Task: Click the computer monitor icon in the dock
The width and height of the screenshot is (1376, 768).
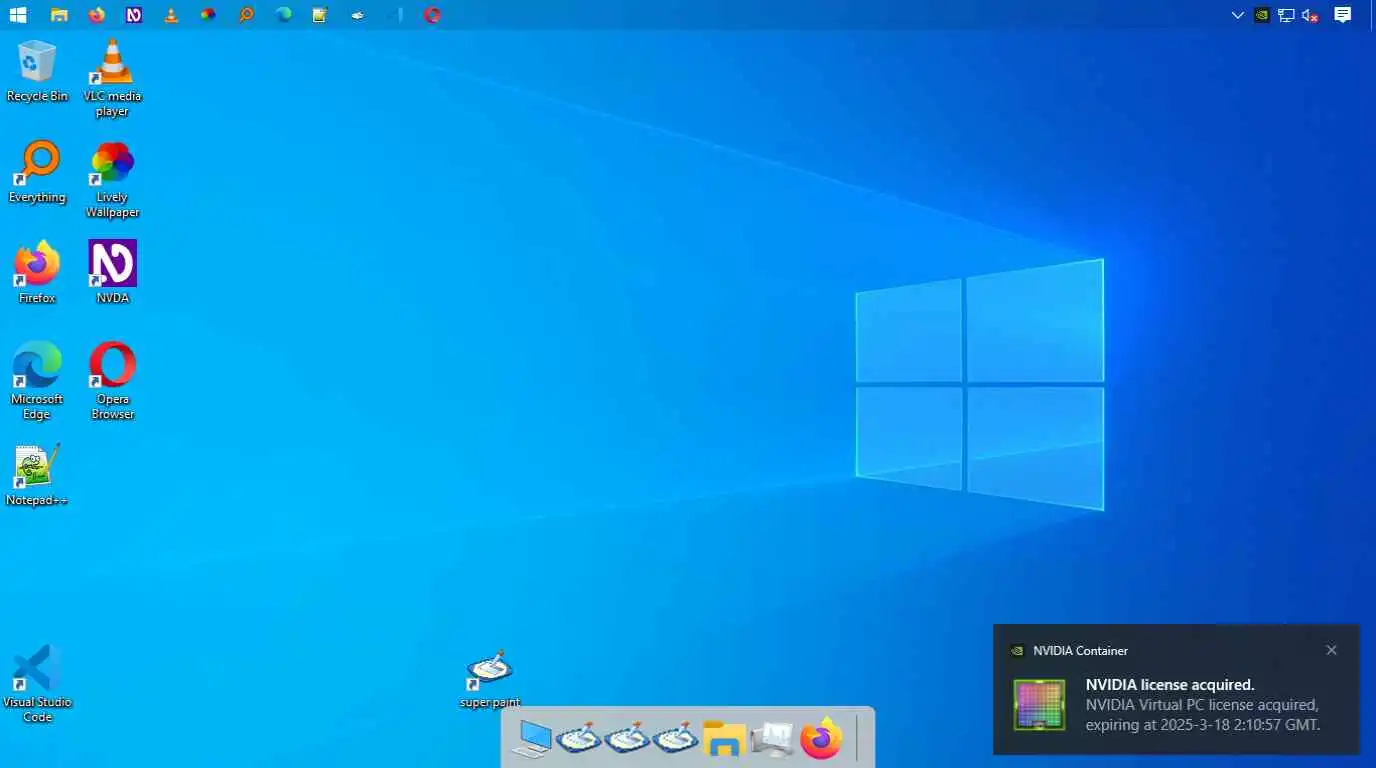Action: point(531,739)
